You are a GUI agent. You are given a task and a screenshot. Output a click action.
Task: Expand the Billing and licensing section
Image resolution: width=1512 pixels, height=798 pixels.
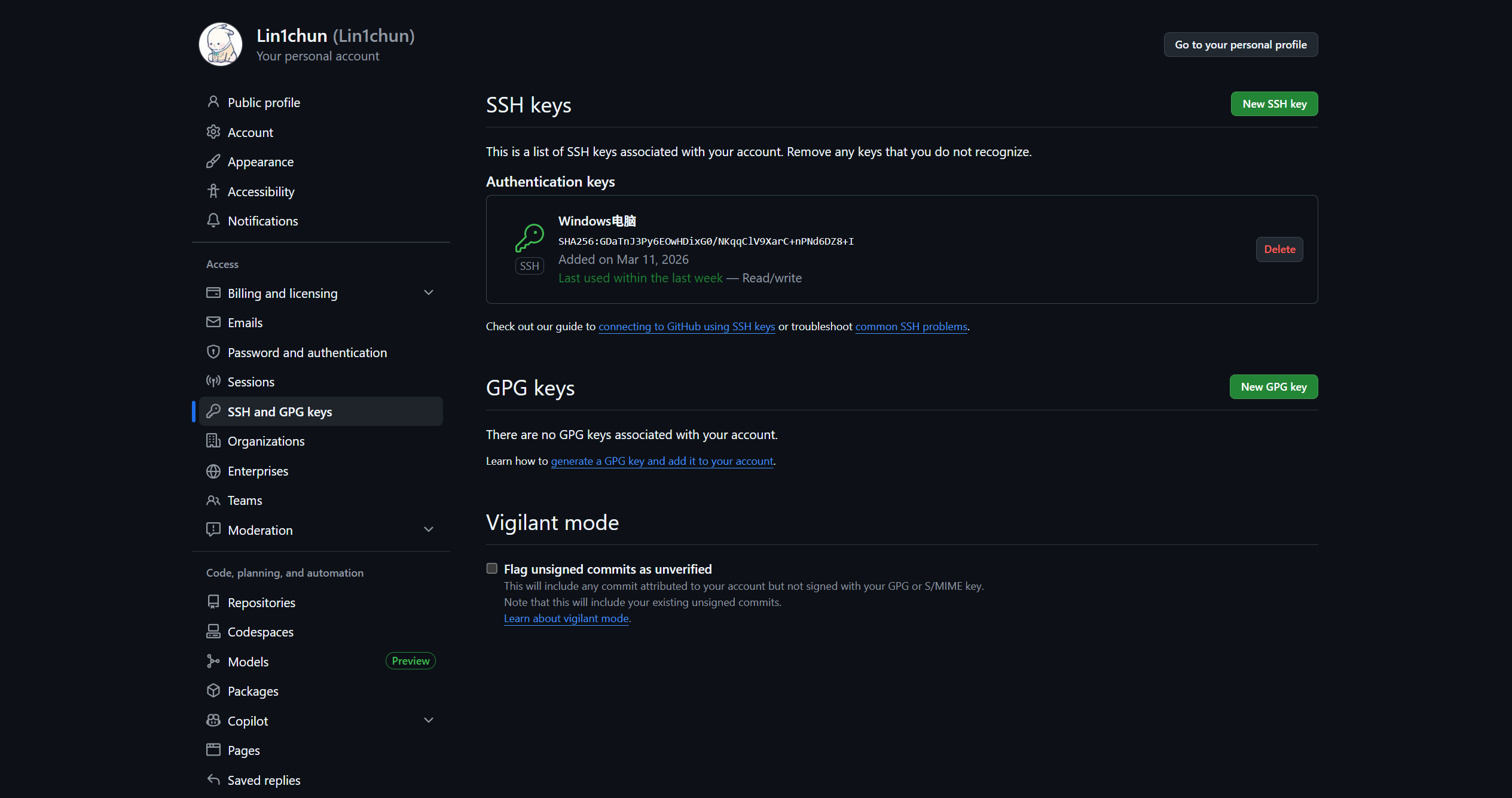(428, 293)
